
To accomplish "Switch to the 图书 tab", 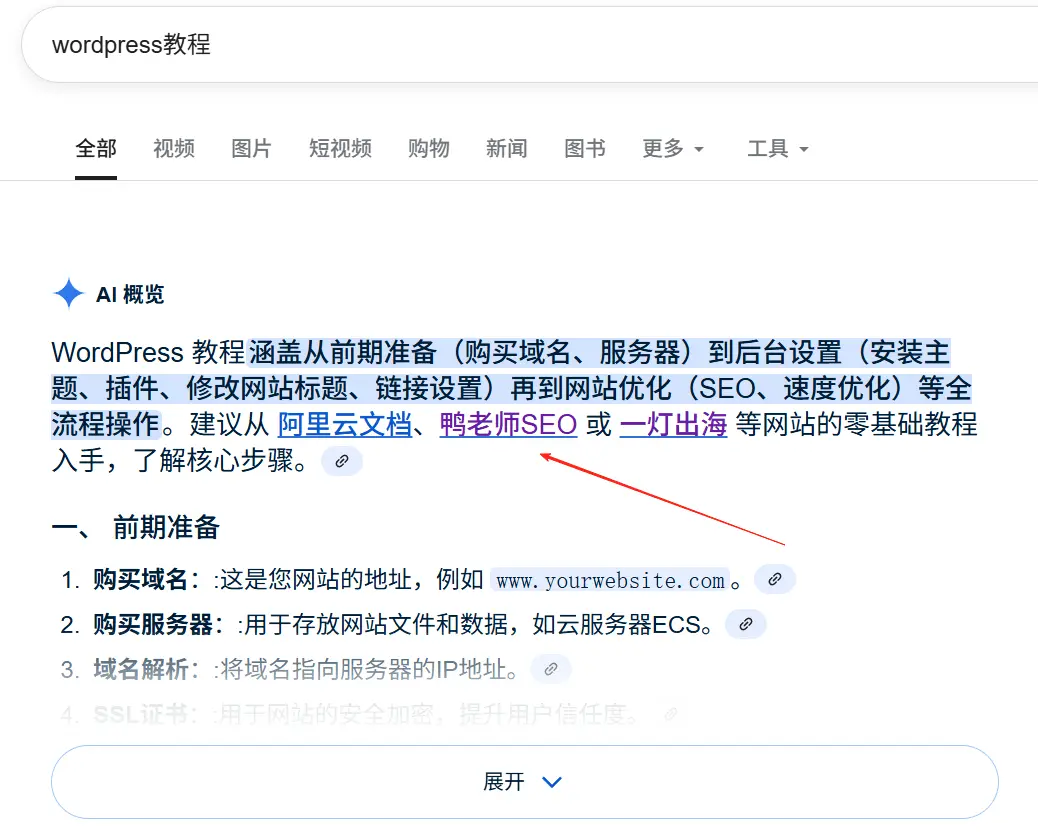I will click(584, 148).
